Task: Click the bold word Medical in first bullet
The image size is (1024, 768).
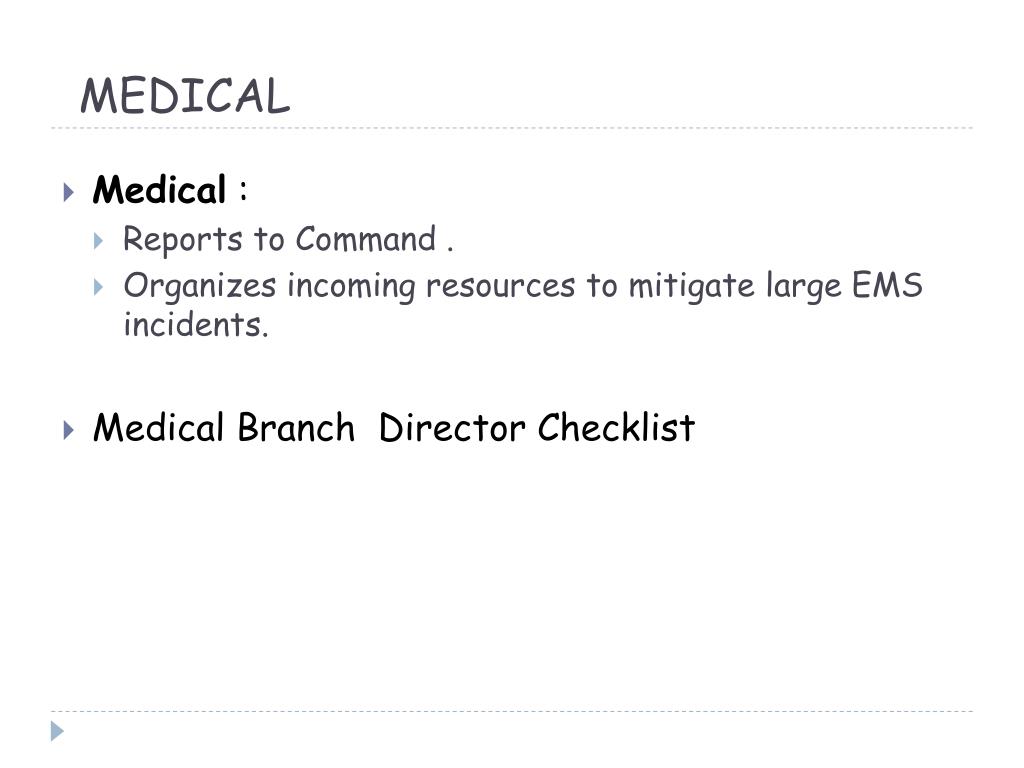Action: (159, 191)
